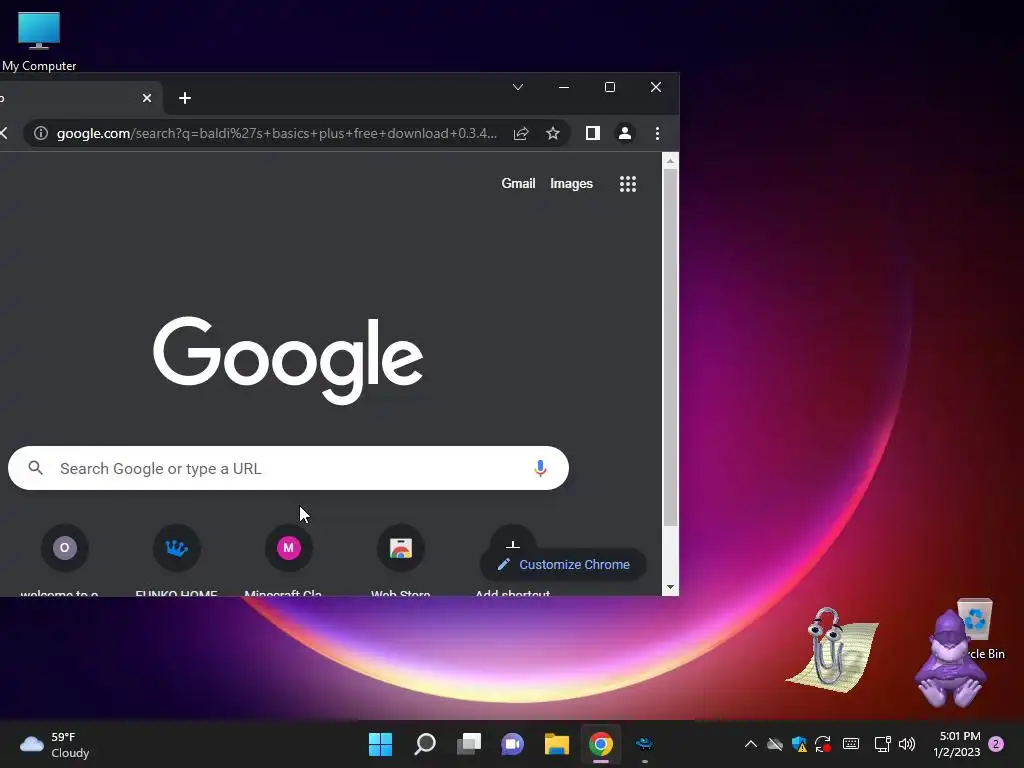Expand the Chrome tab search chevron

pos(518,87)
